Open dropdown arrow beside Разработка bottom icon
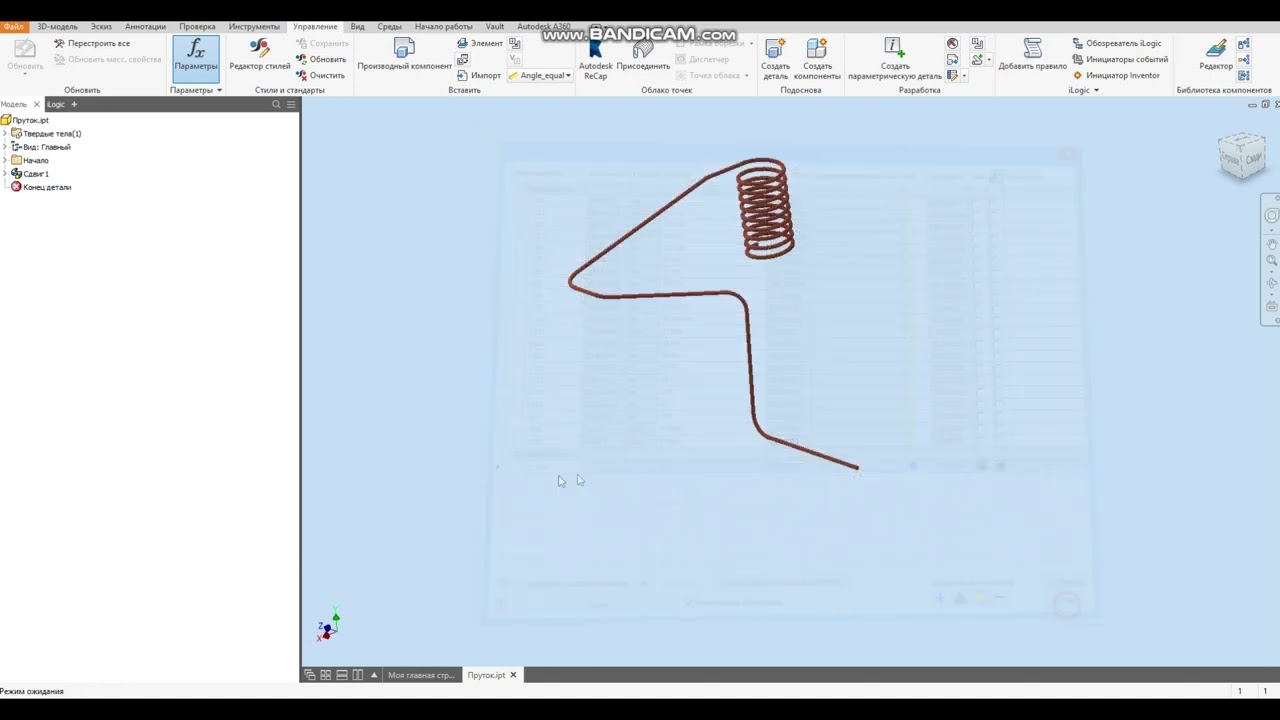Image resolution: width=1280 pixels, height=720 pixels. tap(964, 76)
